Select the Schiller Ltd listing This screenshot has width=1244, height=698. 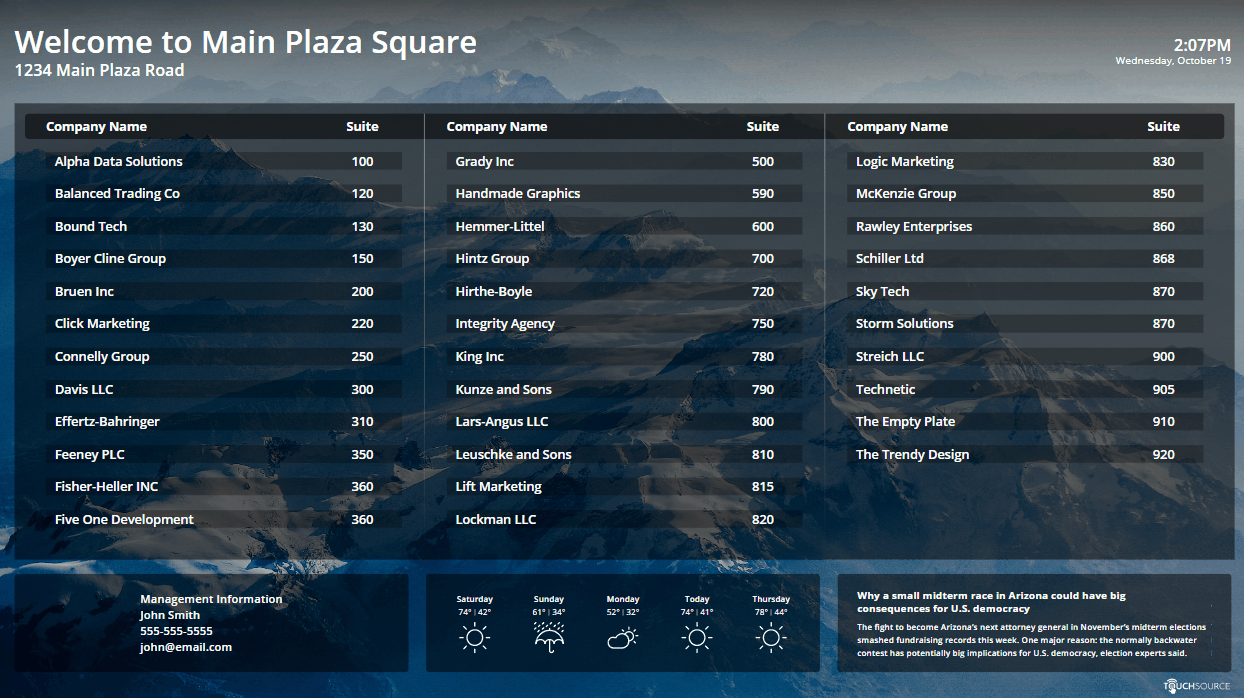[x=1024, y=258]
